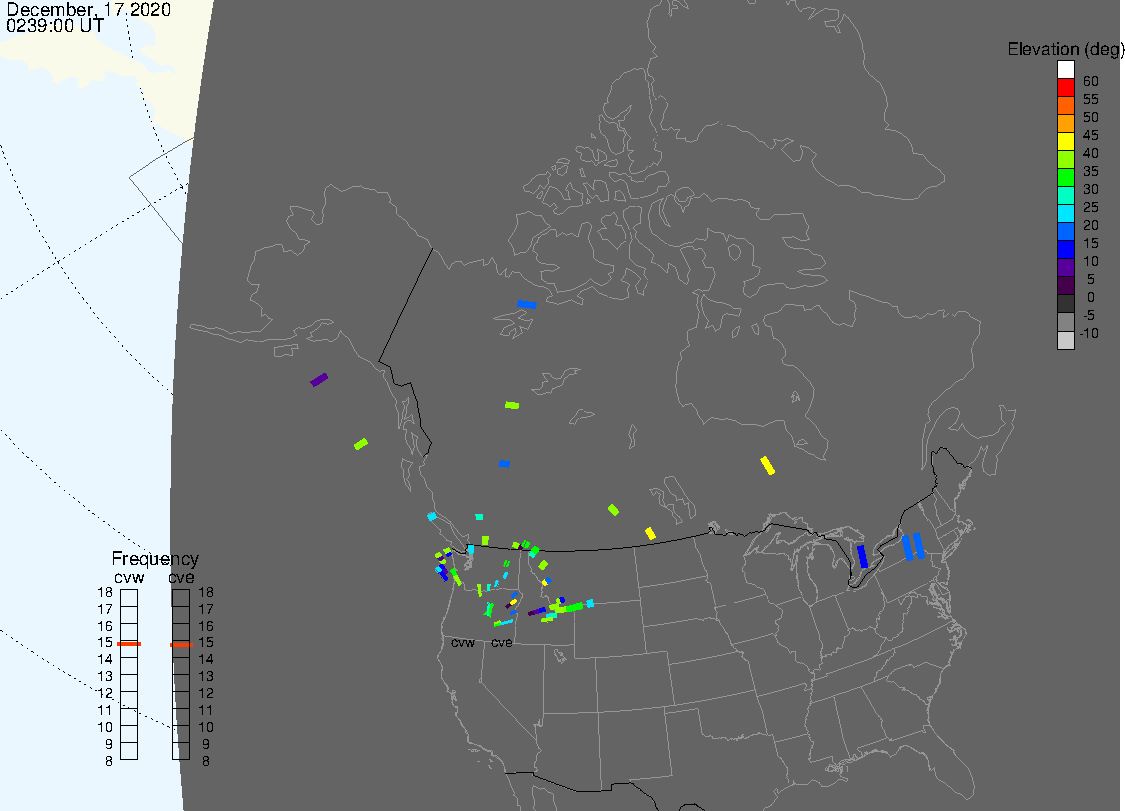Click the 'Elevation (deg)' legend title
Image resolution: width=1125 pixels, height=811 pixels.
(1065, 50)
